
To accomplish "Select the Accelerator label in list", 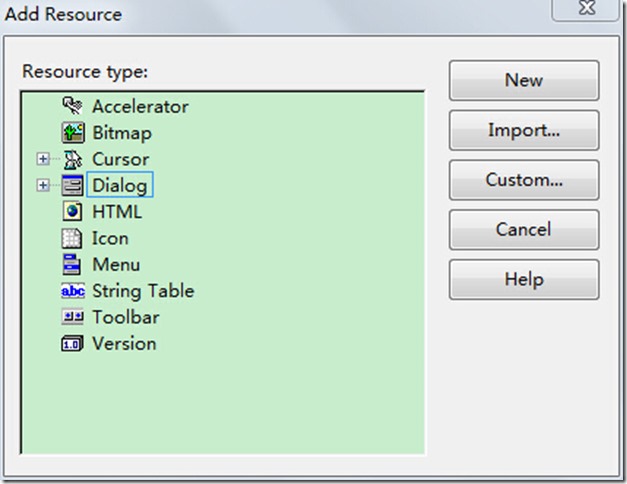I will pyautogui.click(x=140, y=106).
